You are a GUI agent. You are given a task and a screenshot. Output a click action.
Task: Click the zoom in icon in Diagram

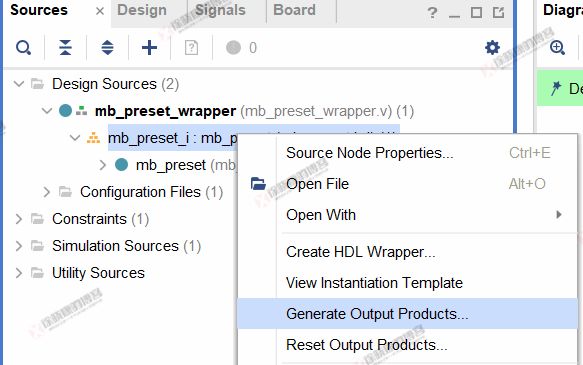click(x=557, y=48)
